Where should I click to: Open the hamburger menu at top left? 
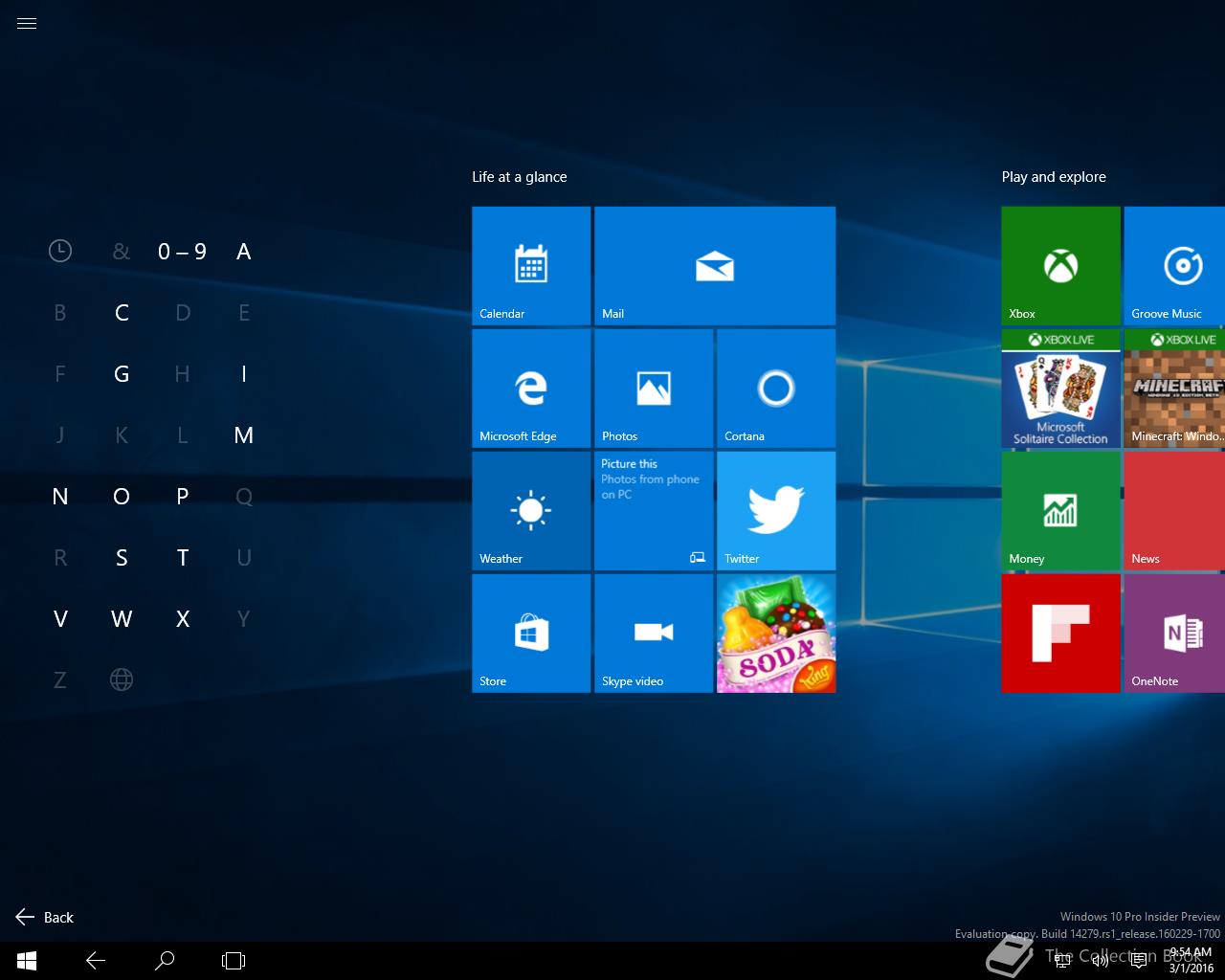click(27, 23)
